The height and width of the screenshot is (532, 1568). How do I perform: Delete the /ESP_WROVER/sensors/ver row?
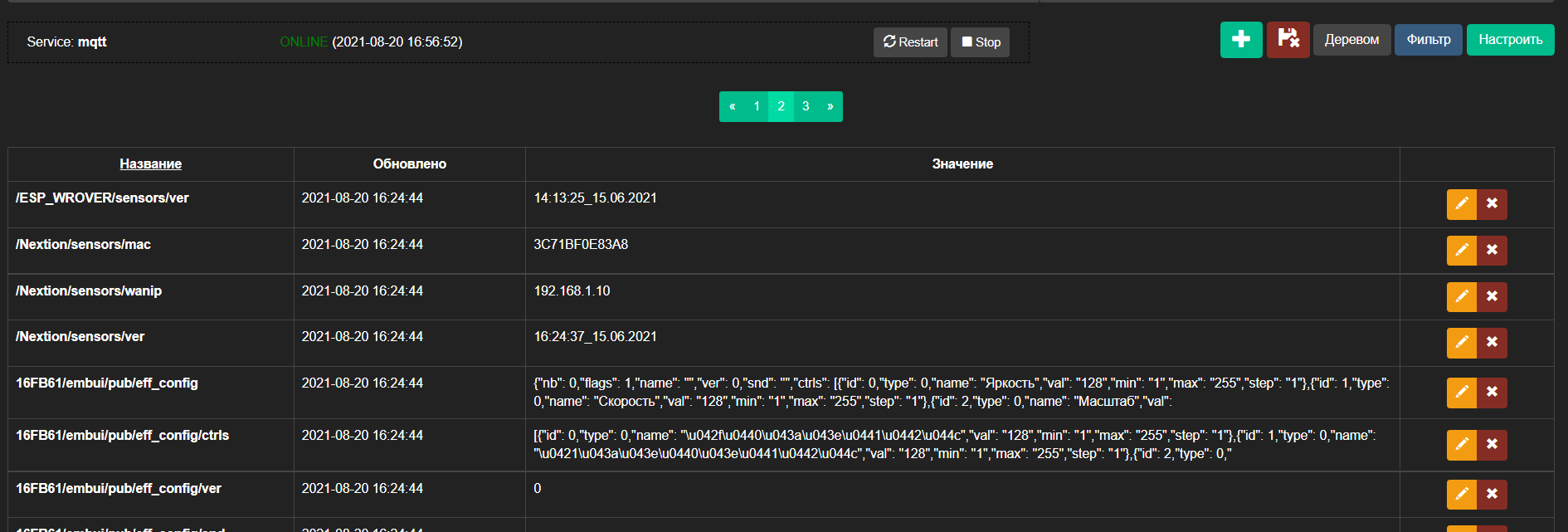[1492, 204]
